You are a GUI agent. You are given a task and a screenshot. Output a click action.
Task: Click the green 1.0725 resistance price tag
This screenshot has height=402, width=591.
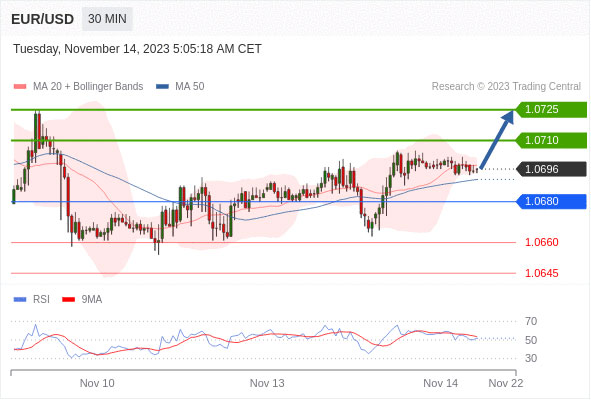[551, 110]
